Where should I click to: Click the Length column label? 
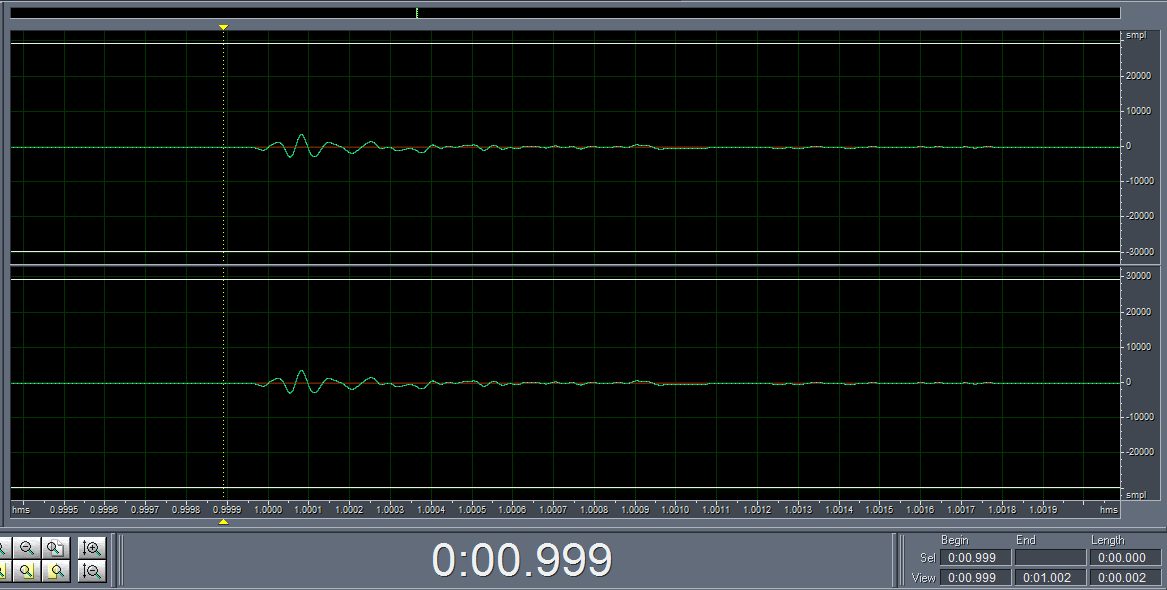[1108, 540]
